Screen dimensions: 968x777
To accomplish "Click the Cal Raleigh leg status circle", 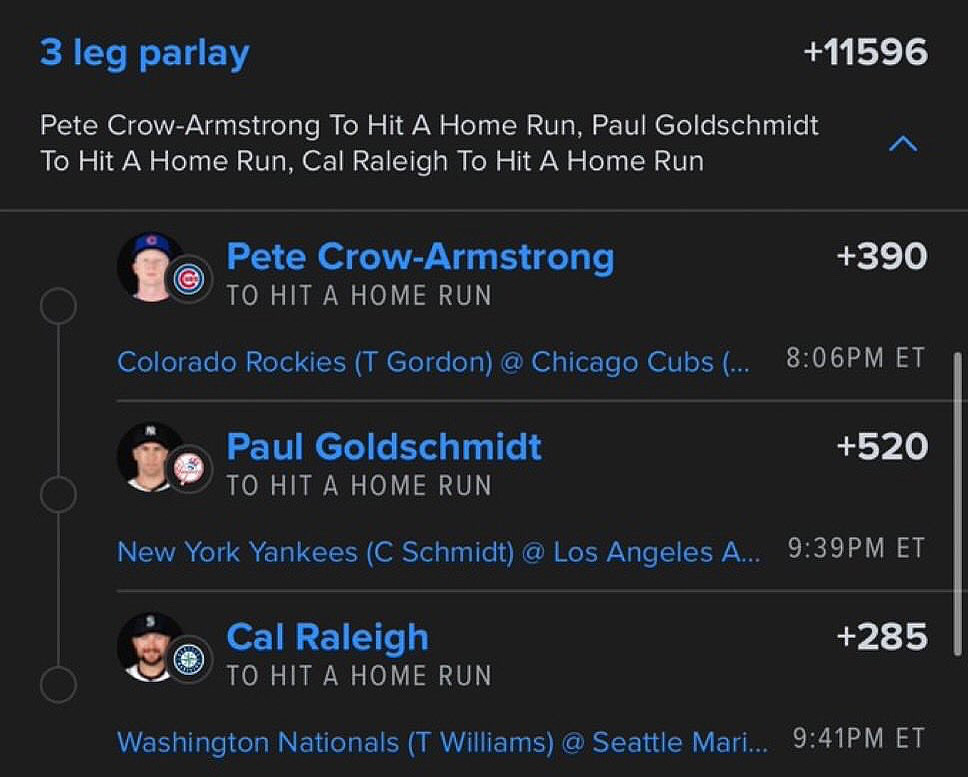I will tap(58, 685).
